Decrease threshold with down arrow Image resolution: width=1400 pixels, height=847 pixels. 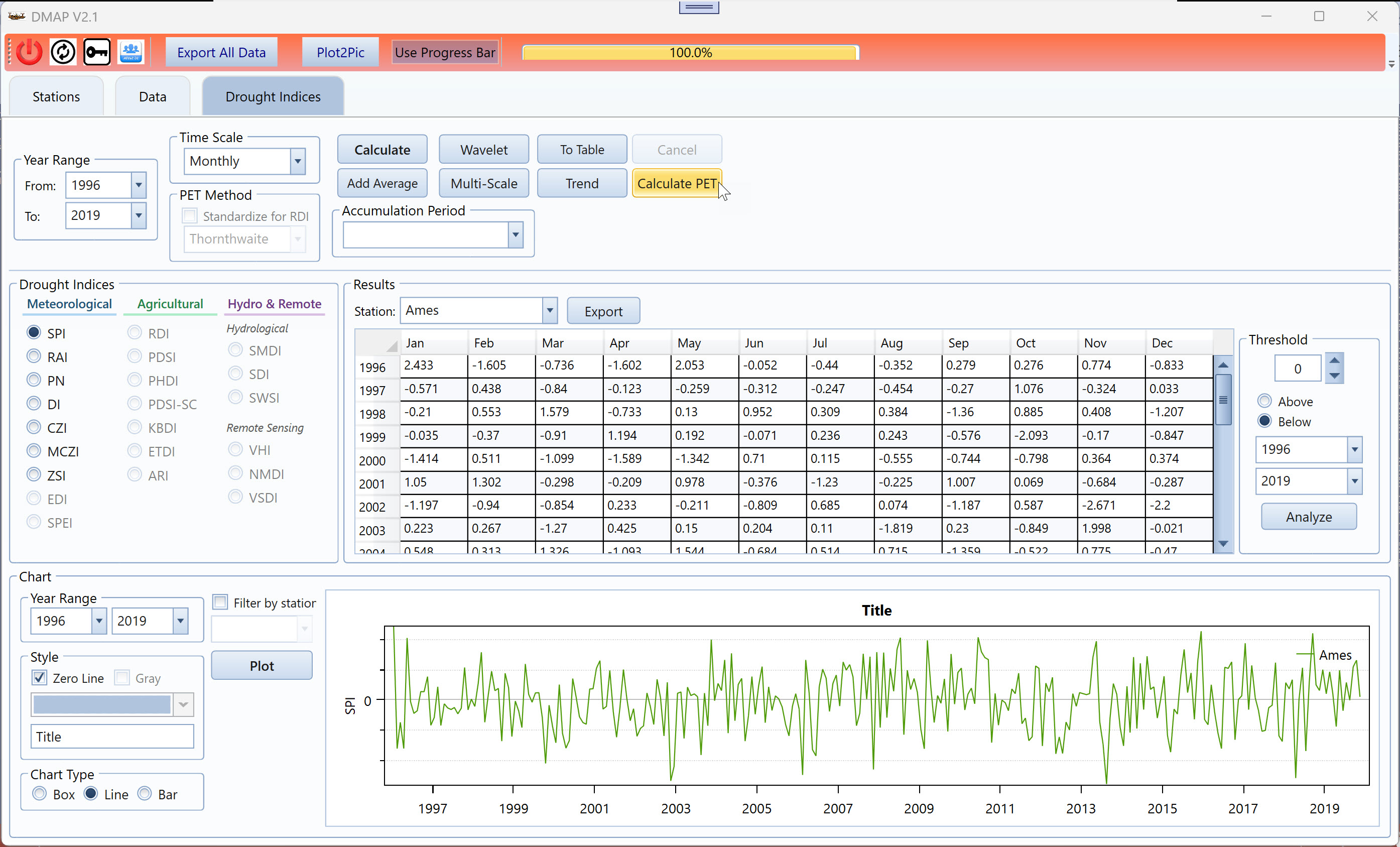[1334, 376]
